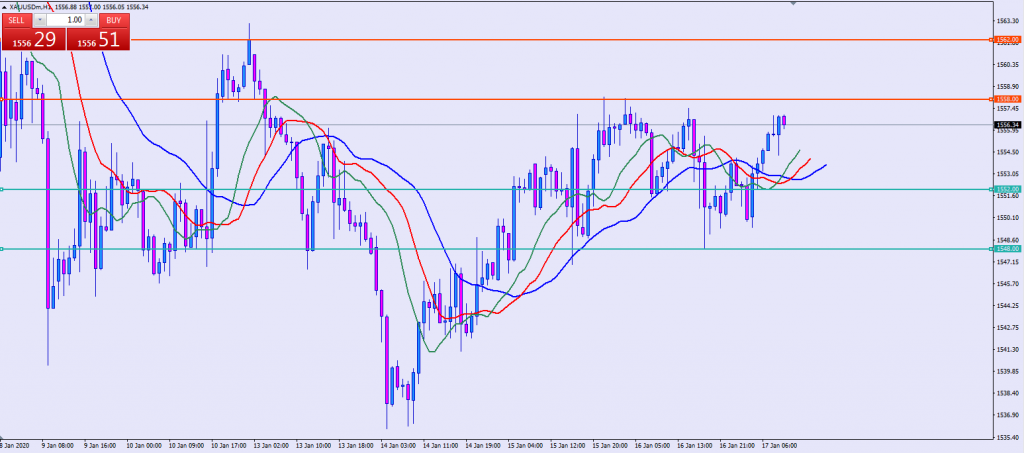The image size is (1024, 453).
Task: Click the BUY button in one-click panel
Action: click(114, 19)
